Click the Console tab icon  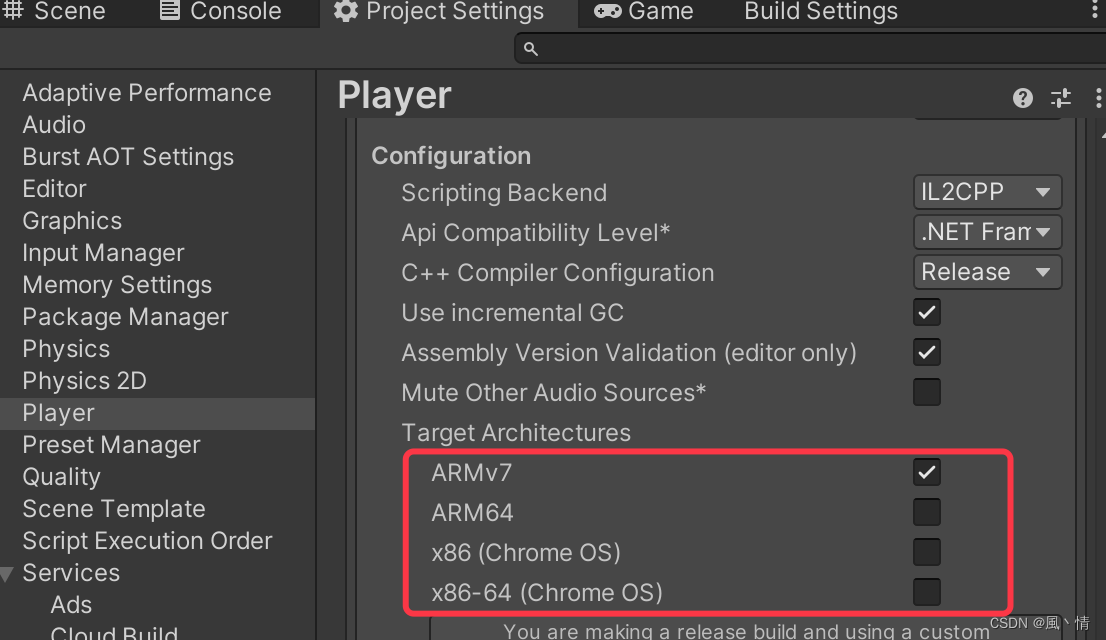click(170, 11)
